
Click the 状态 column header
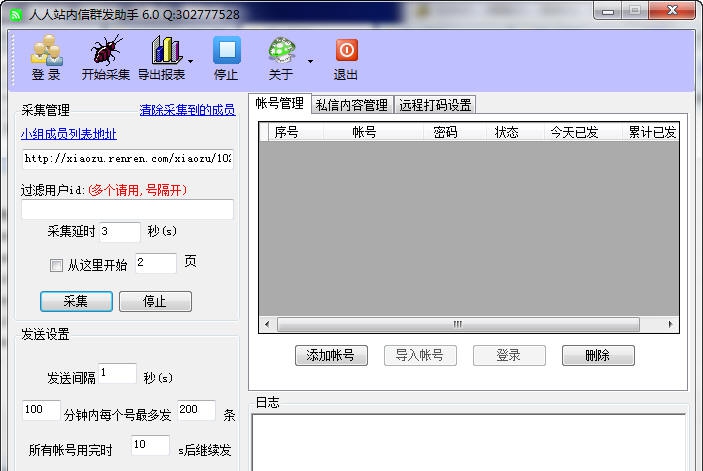coord(516,132)
